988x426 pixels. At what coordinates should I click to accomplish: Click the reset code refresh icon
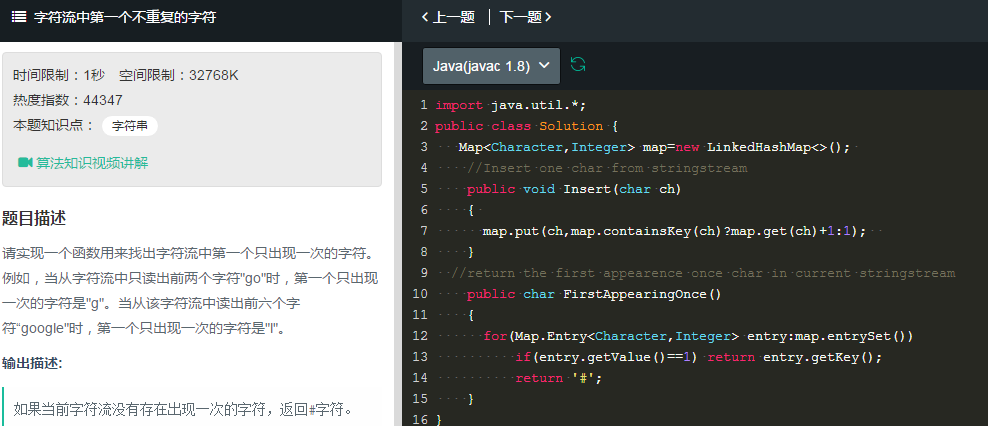click(578, 64)
